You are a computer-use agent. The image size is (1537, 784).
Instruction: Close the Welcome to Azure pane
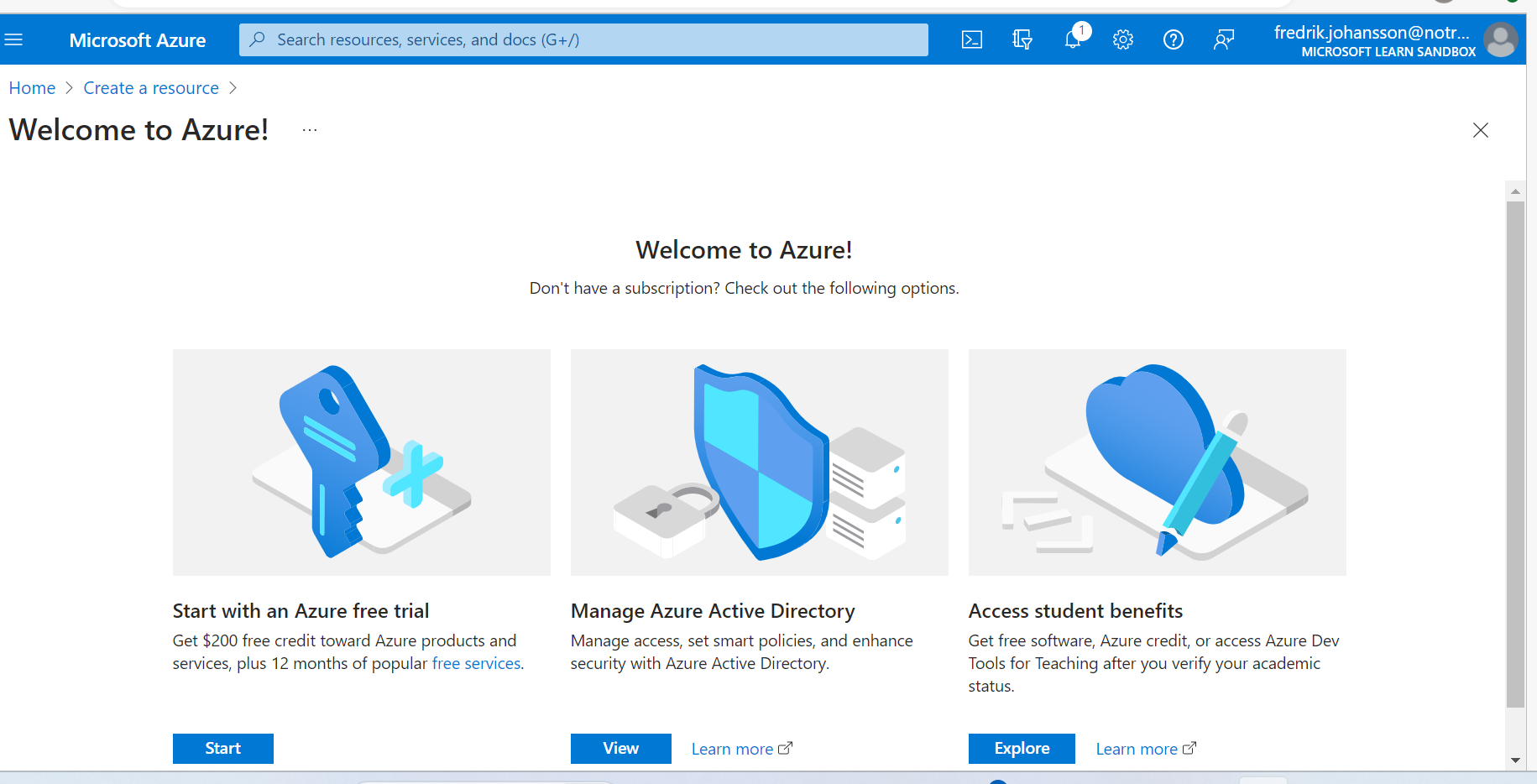tap(1481, 130)
